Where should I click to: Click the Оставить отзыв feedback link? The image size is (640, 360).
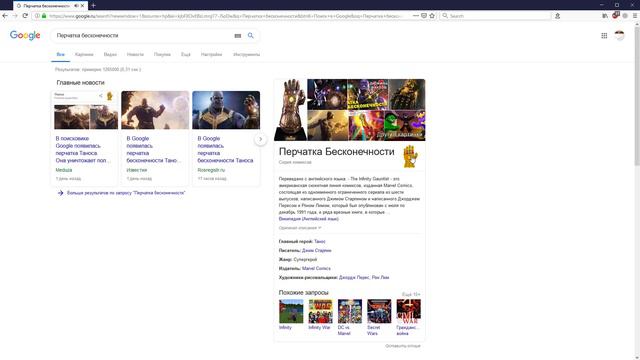pos(402,346)
